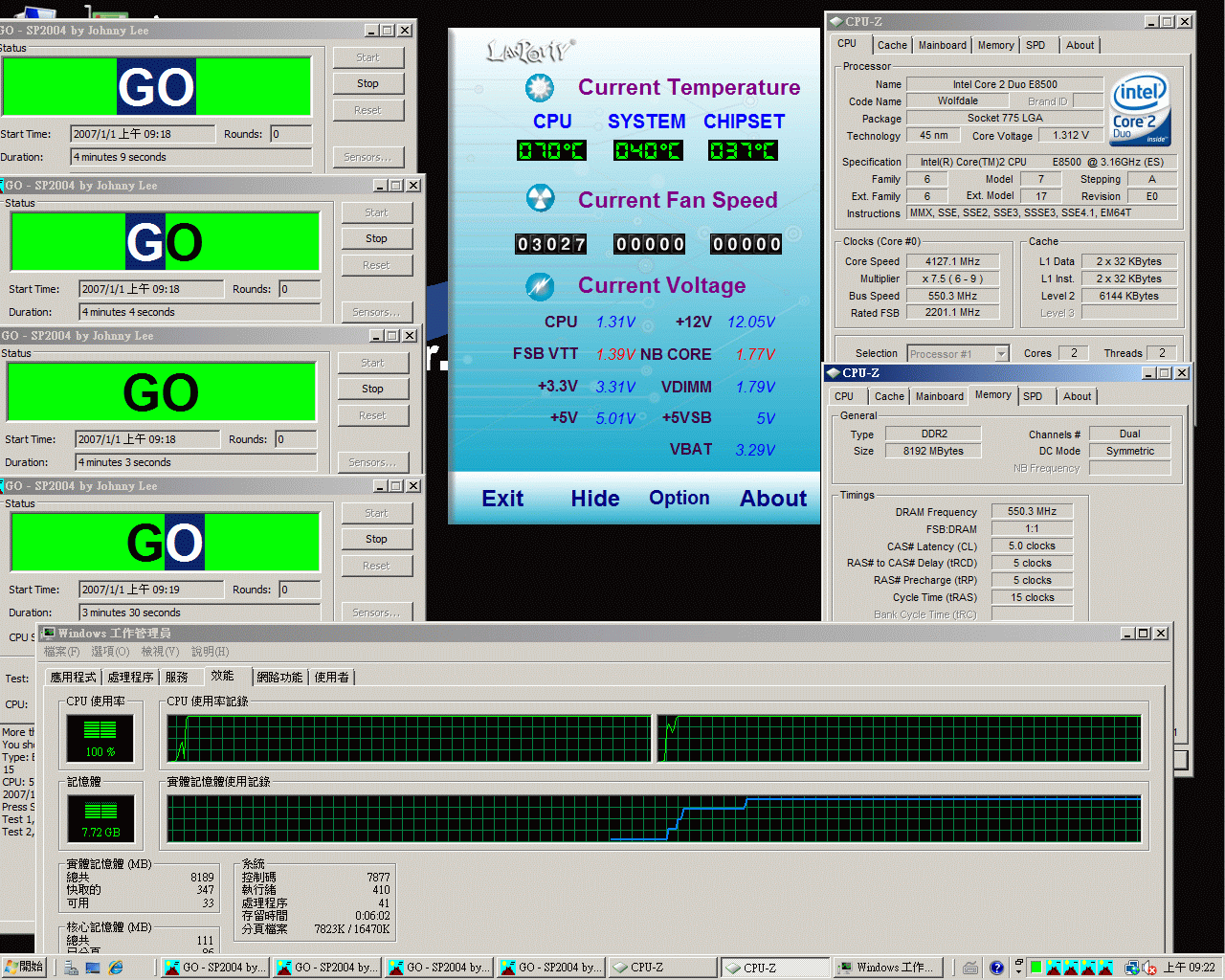Screen dimensions: 1225x980
Task: Click Show Desktop quick launch icon
Action: [x=93, y=968]
